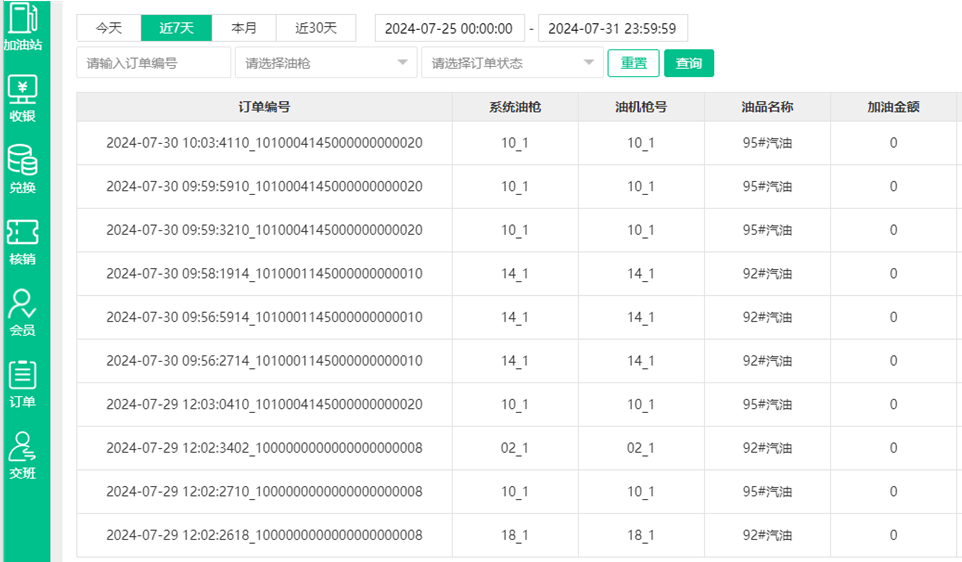Select the 近30天 date range tab
This screenshot has width=962, height=562.
(316, 28)
